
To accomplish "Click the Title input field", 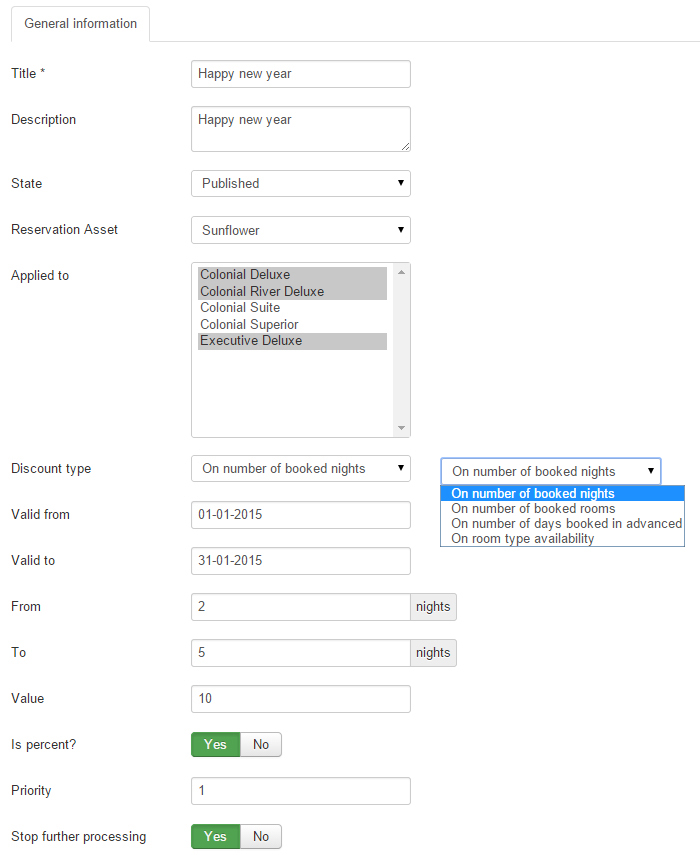I will click(300, 73).
